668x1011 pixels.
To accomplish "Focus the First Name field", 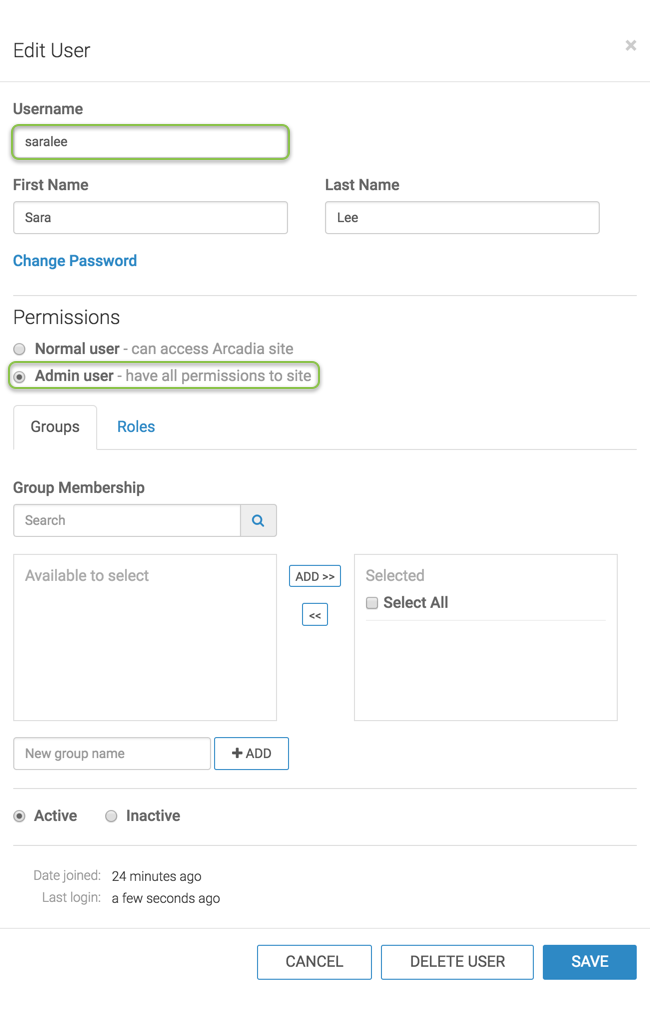I will (x=150, y=218).
